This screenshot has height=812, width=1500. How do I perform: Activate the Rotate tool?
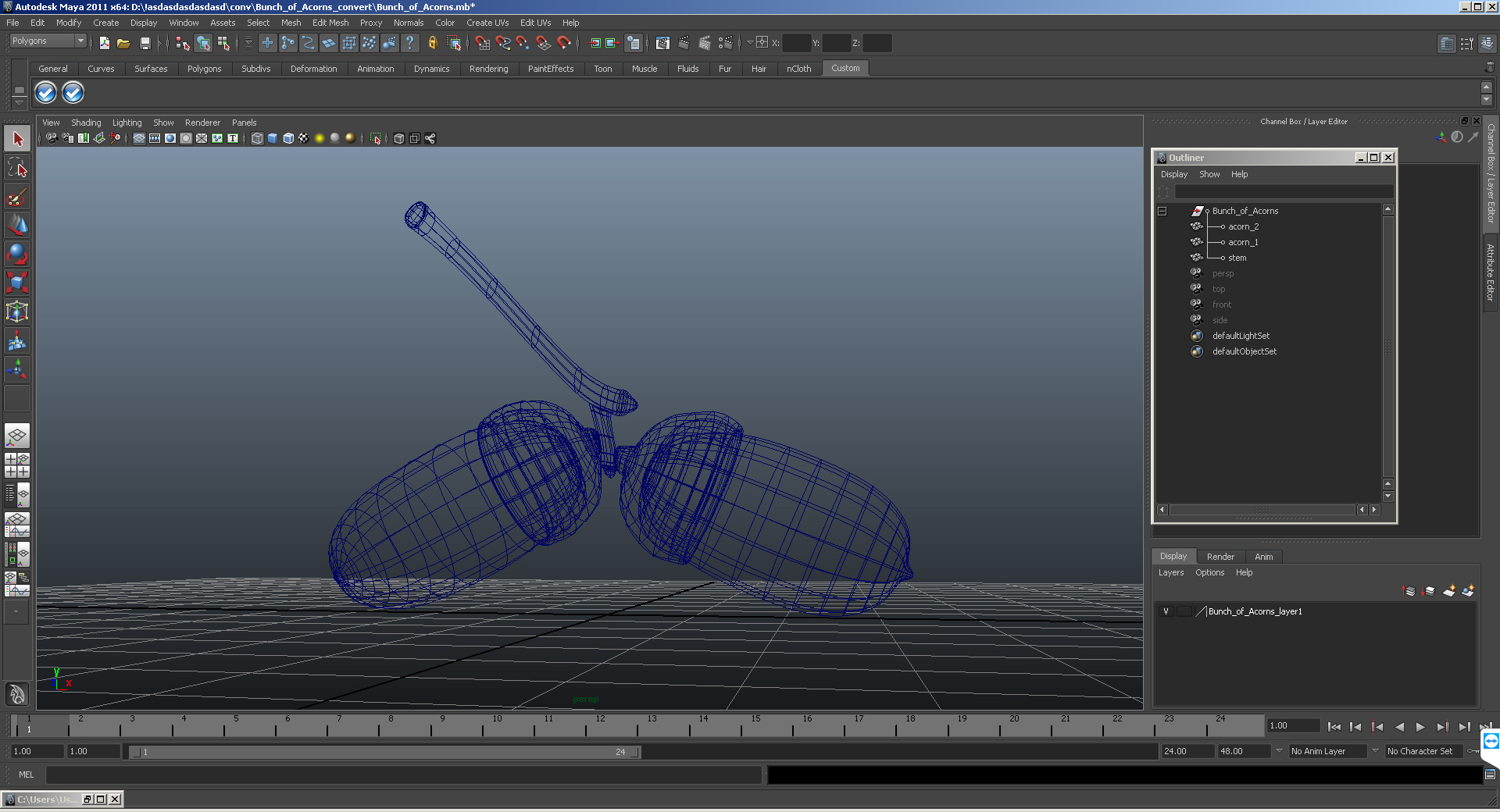(17, 255)
